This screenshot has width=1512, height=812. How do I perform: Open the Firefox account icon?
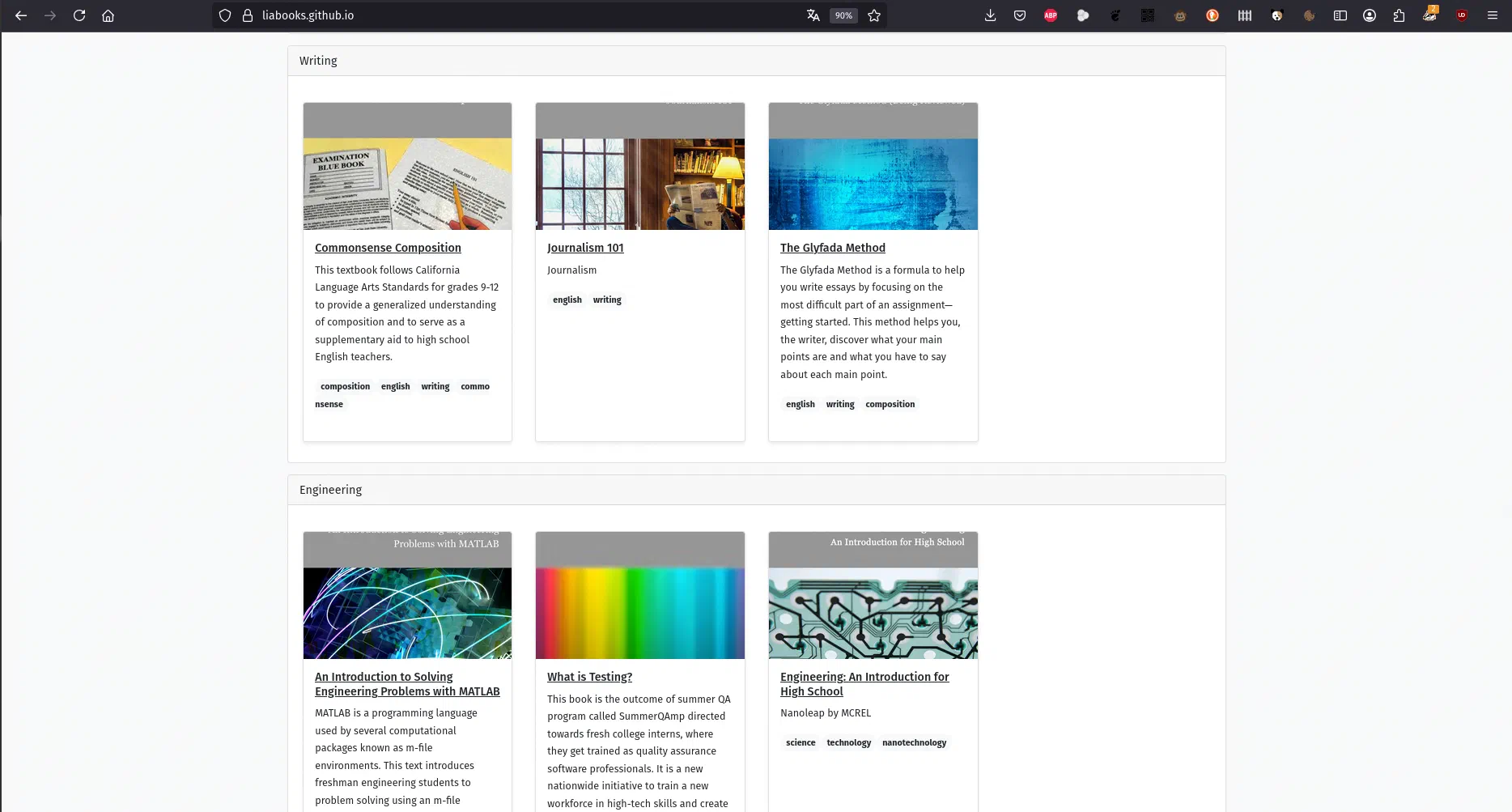pyautogui.click(x=1370, y=15)
